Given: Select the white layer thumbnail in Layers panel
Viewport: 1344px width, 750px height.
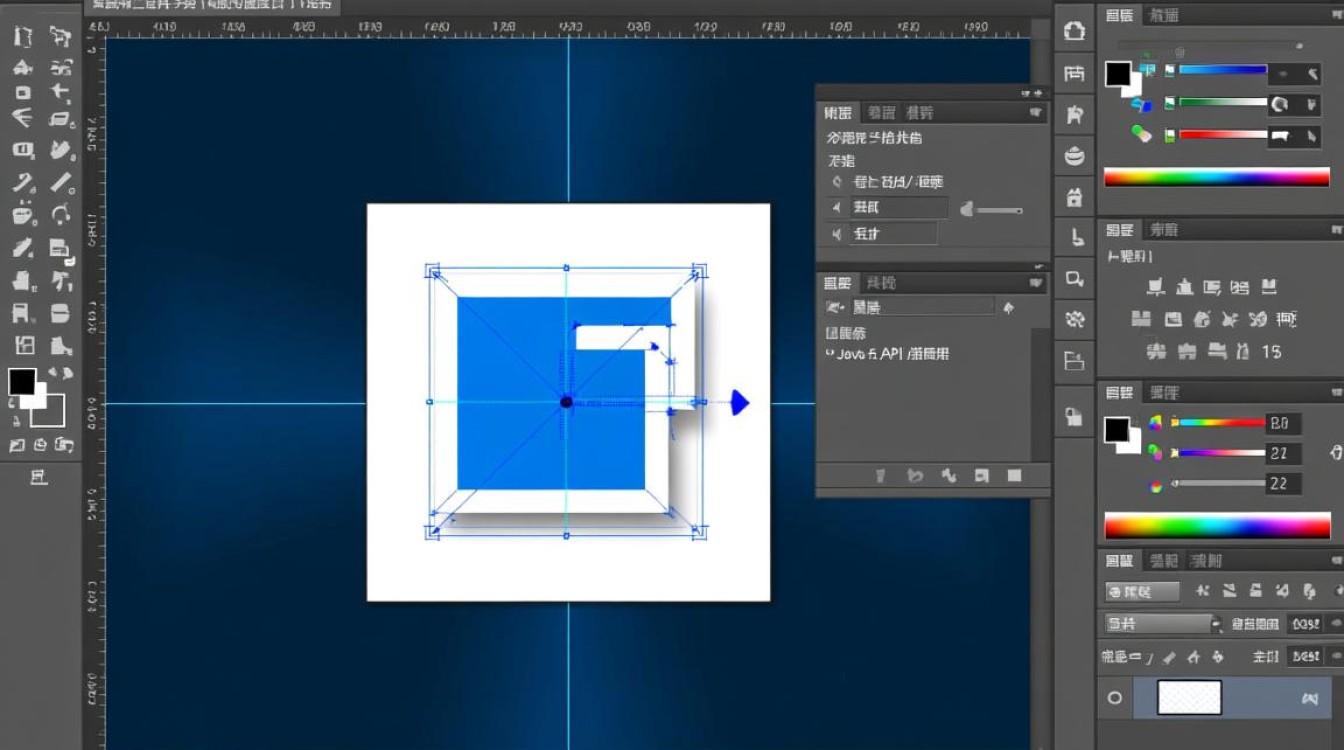Looking at the screenshot, I should click(x=1189, y=697).
